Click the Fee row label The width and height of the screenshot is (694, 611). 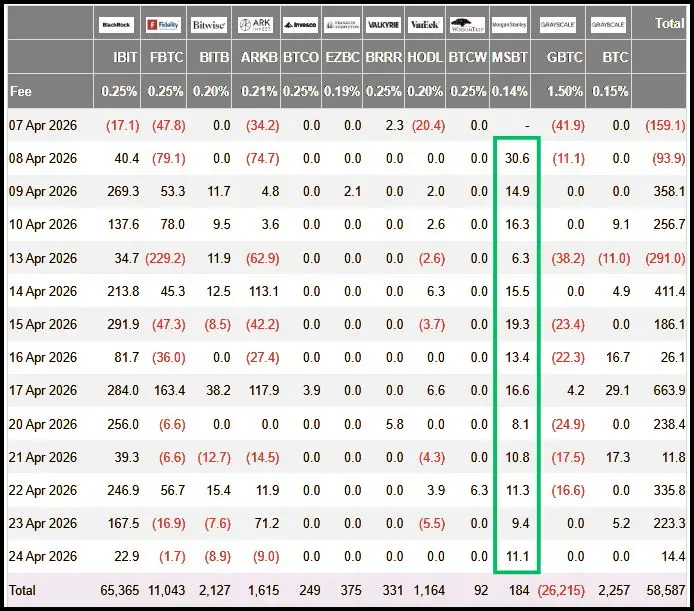click(21, 91)
